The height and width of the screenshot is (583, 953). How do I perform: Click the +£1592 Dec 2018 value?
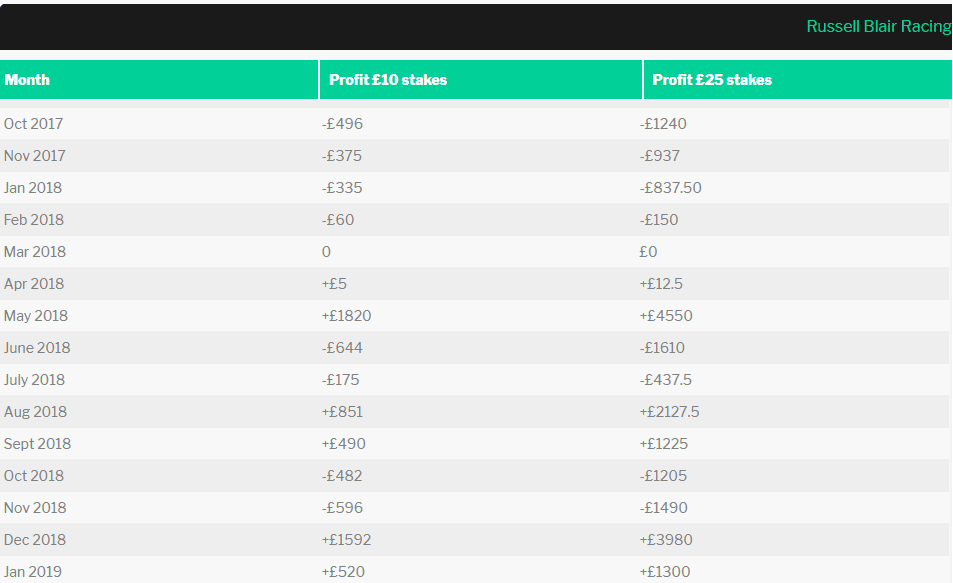346,540
